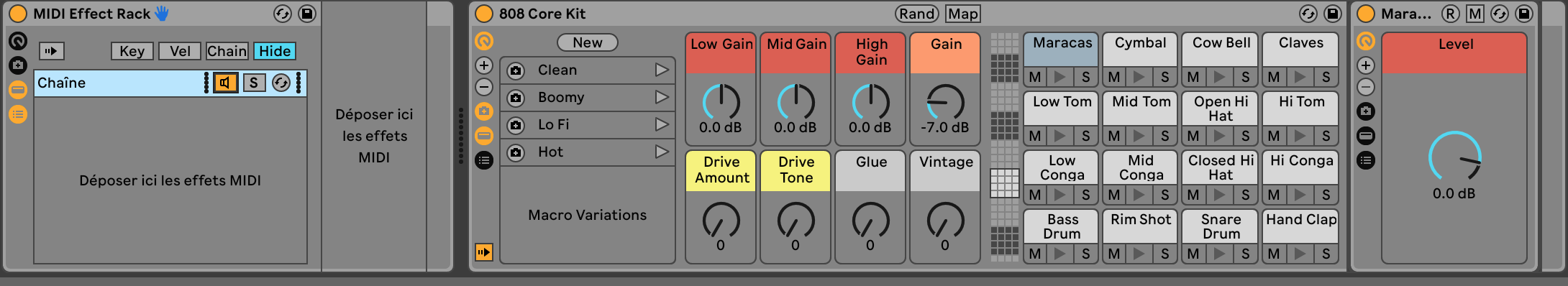This screenshot has width=1568, height=286.
Task: Save the 808 Core Kit preset
Action: pyautogui.click(x=1333, y=14)
